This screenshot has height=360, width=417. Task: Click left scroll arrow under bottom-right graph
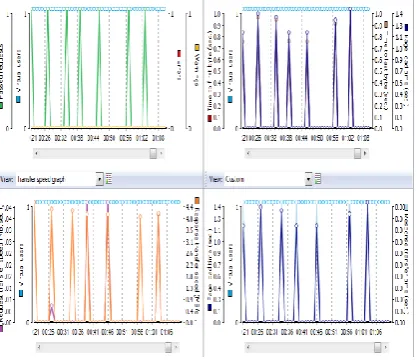(248, 347)
